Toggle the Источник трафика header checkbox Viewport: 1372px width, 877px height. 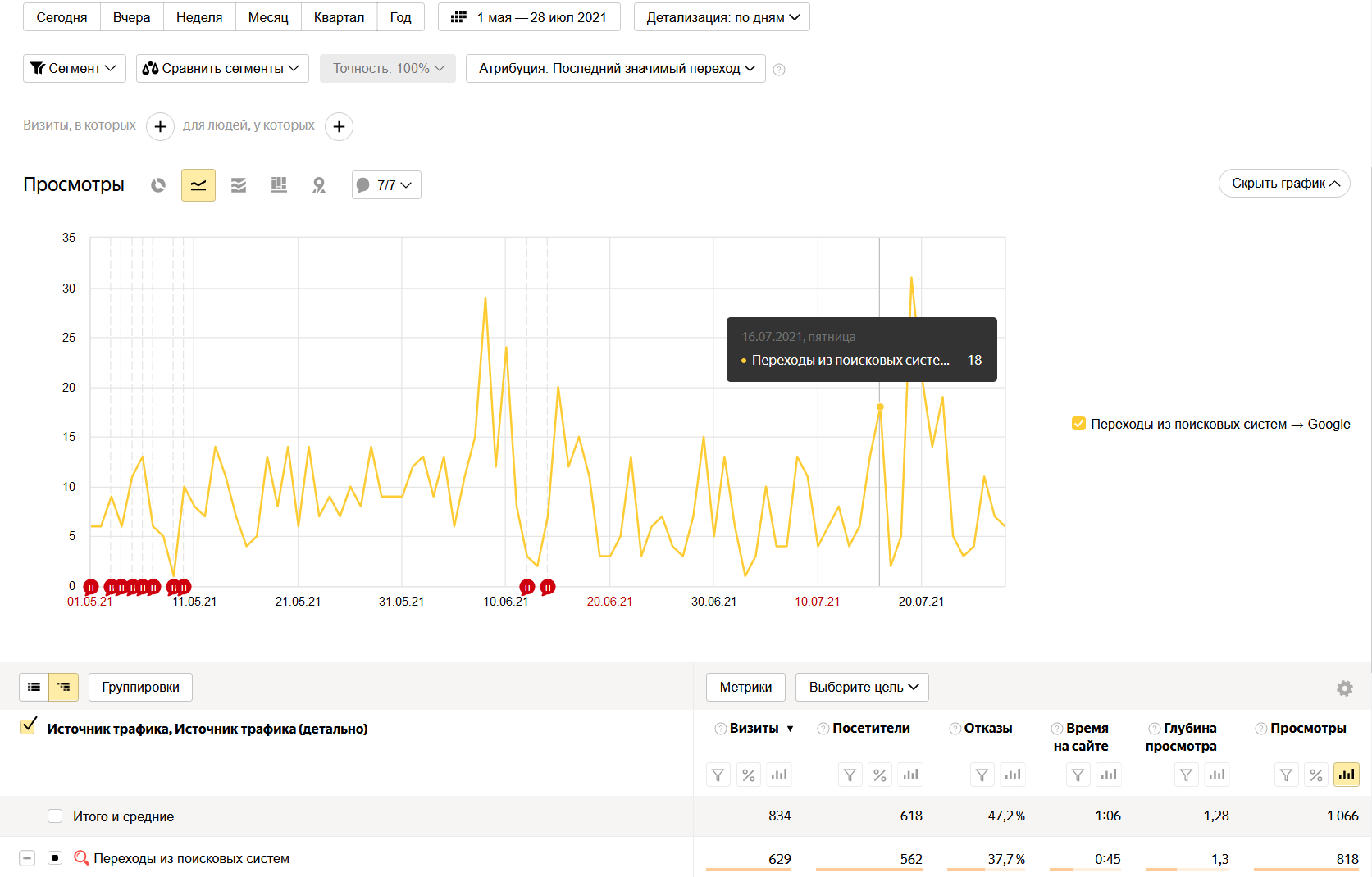click(x=28, y=726)
